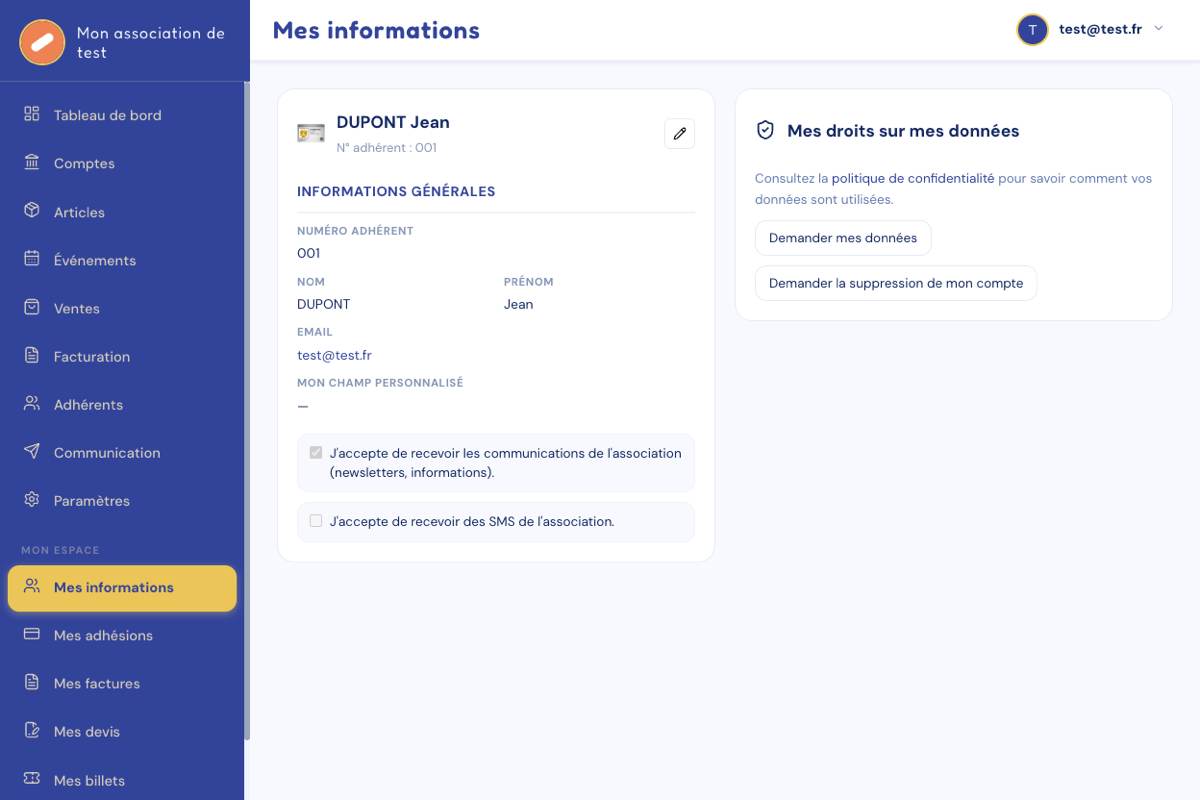Image resolution: width=1200 pixels, height=800 pixels.
Task: Open Mes adhésions page
Action: point(122,635)
